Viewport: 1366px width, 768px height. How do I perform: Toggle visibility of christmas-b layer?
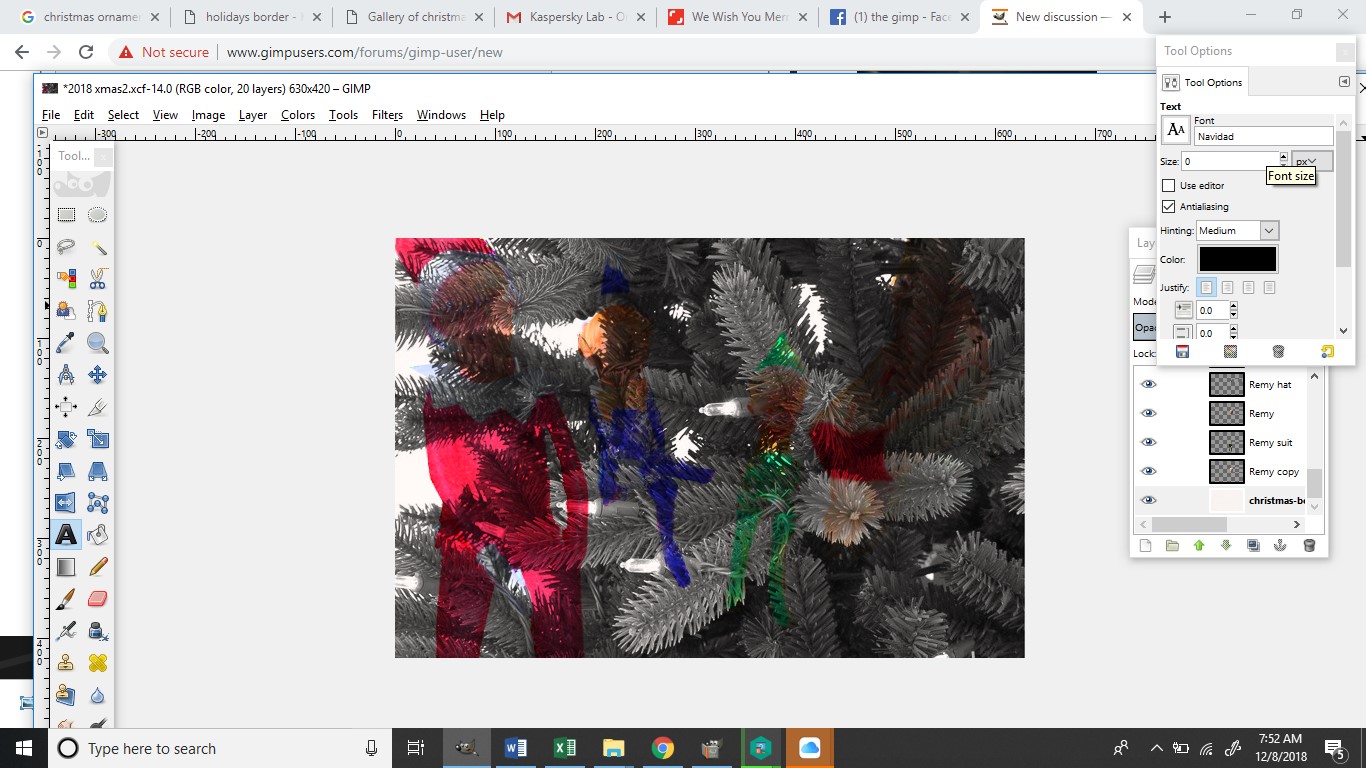1148,501
